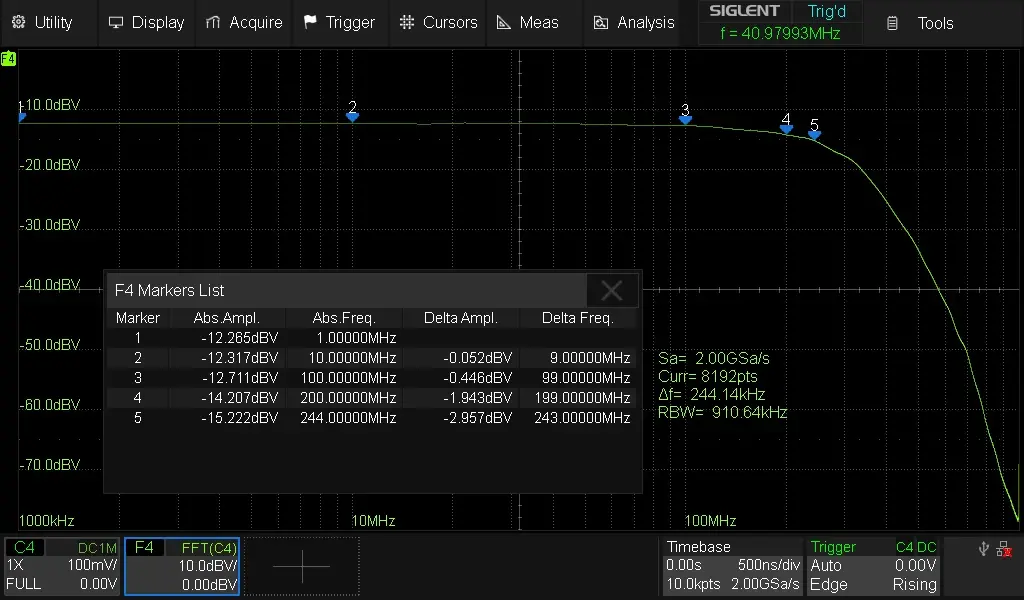Select the C4 channel descriptor box
The image size is (1024, 600).
[62, 566]
